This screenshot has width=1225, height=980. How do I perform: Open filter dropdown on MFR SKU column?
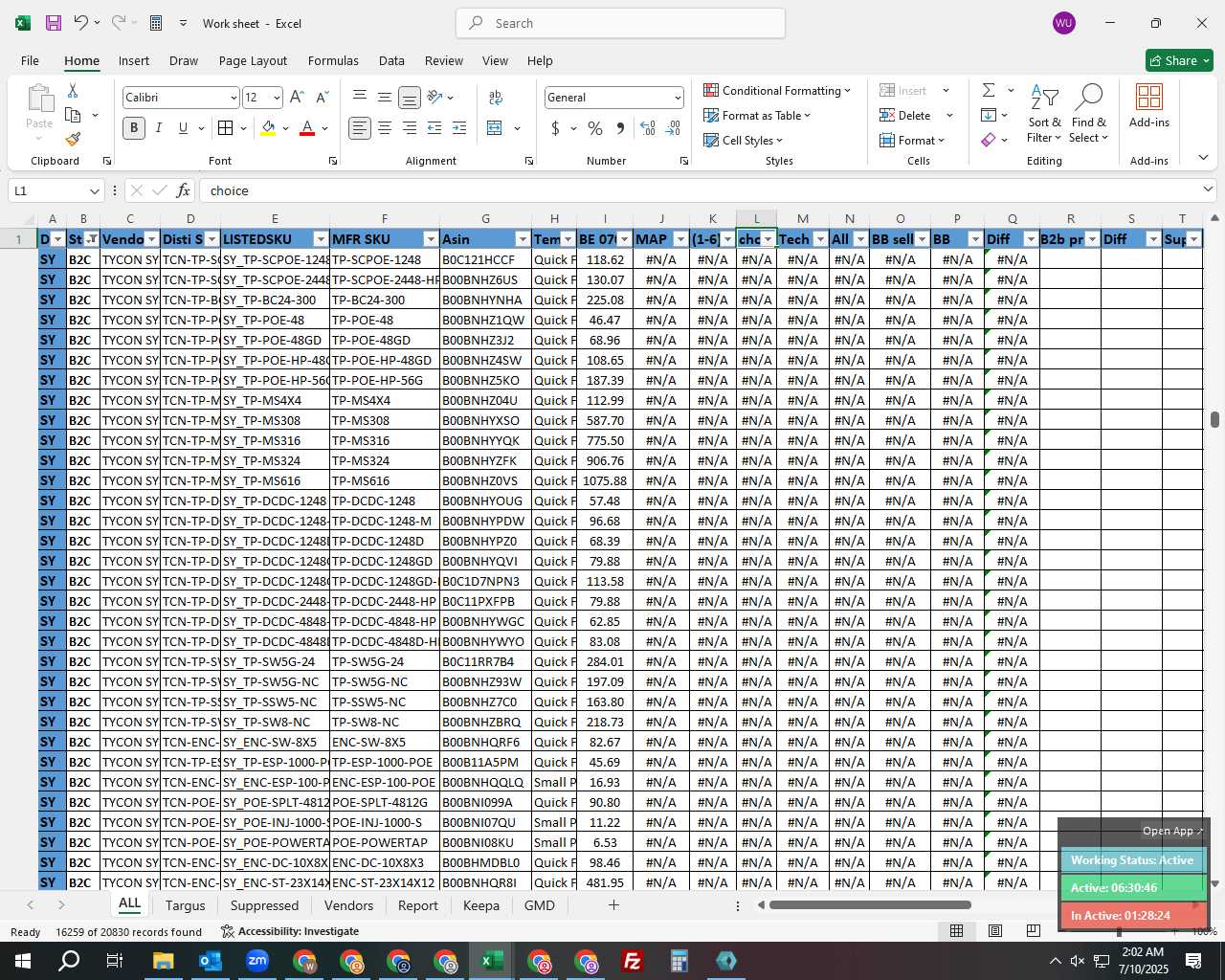(431, 239)
